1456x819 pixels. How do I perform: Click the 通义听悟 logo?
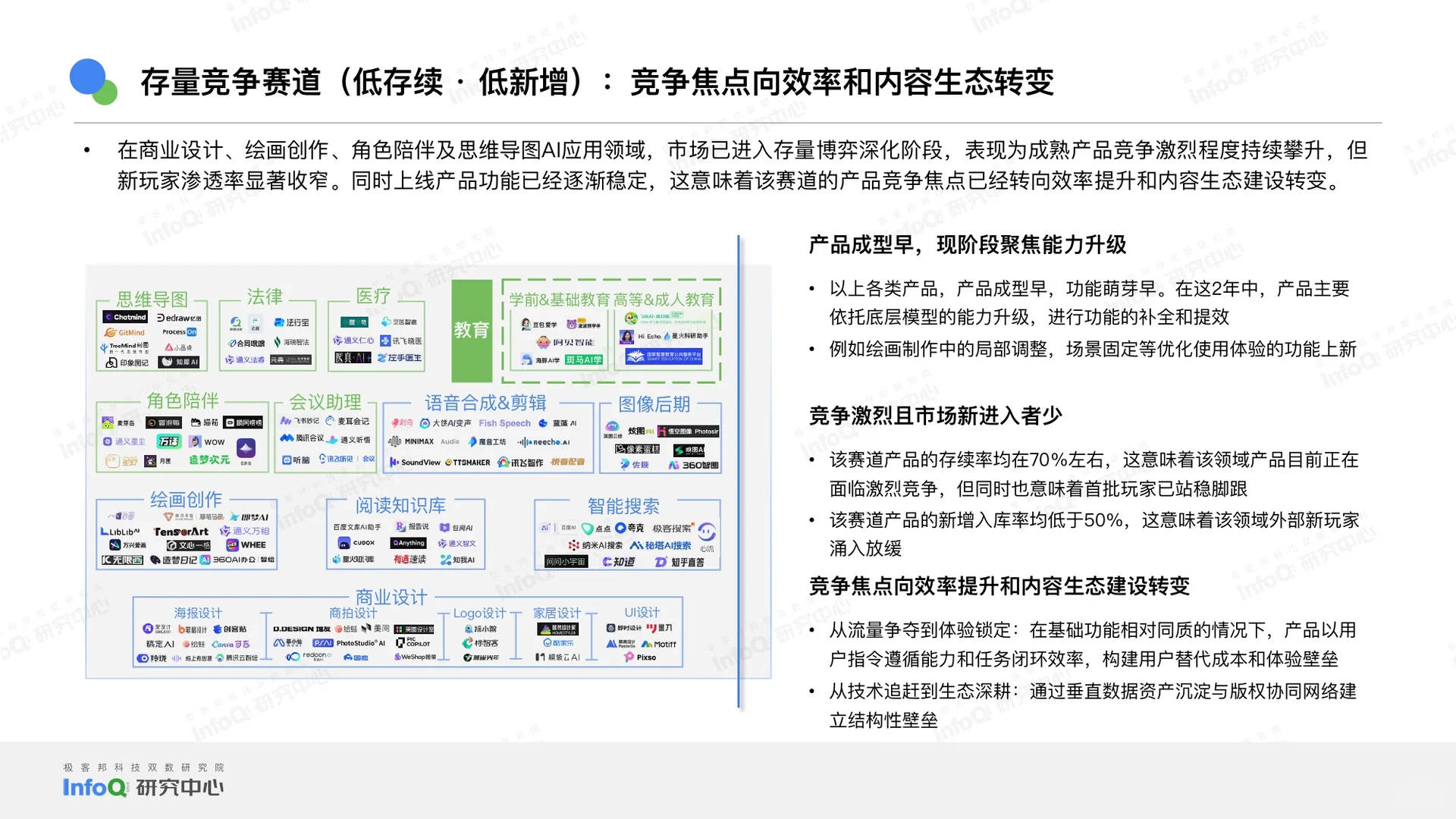point(350,439)
